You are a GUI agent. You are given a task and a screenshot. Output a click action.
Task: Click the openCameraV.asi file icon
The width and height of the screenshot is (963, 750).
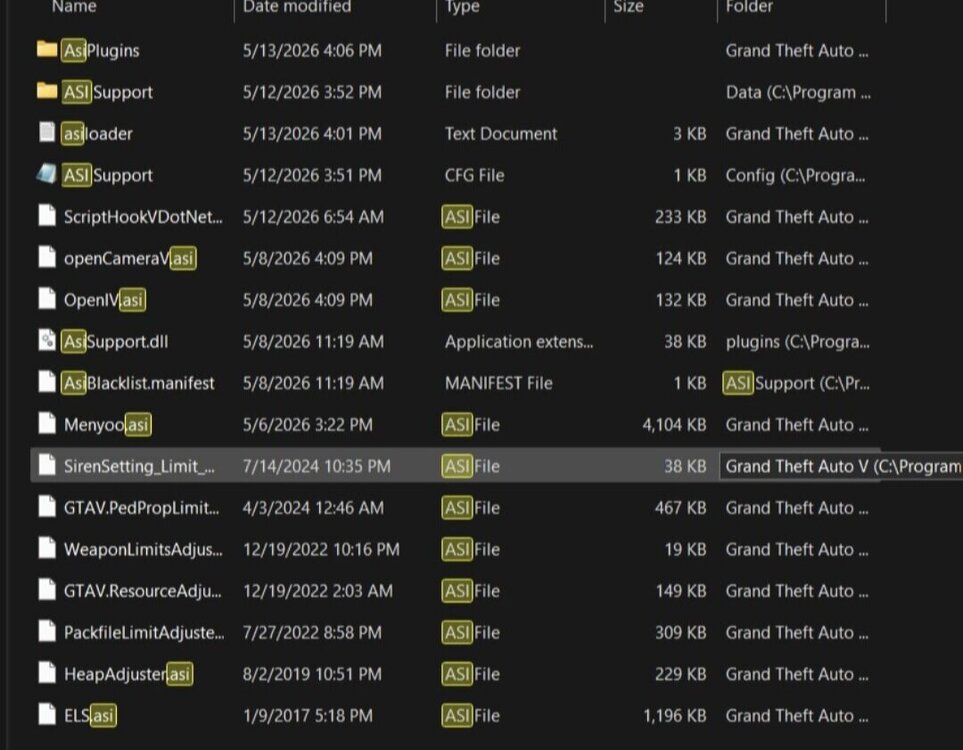click(x=47, y=257)
